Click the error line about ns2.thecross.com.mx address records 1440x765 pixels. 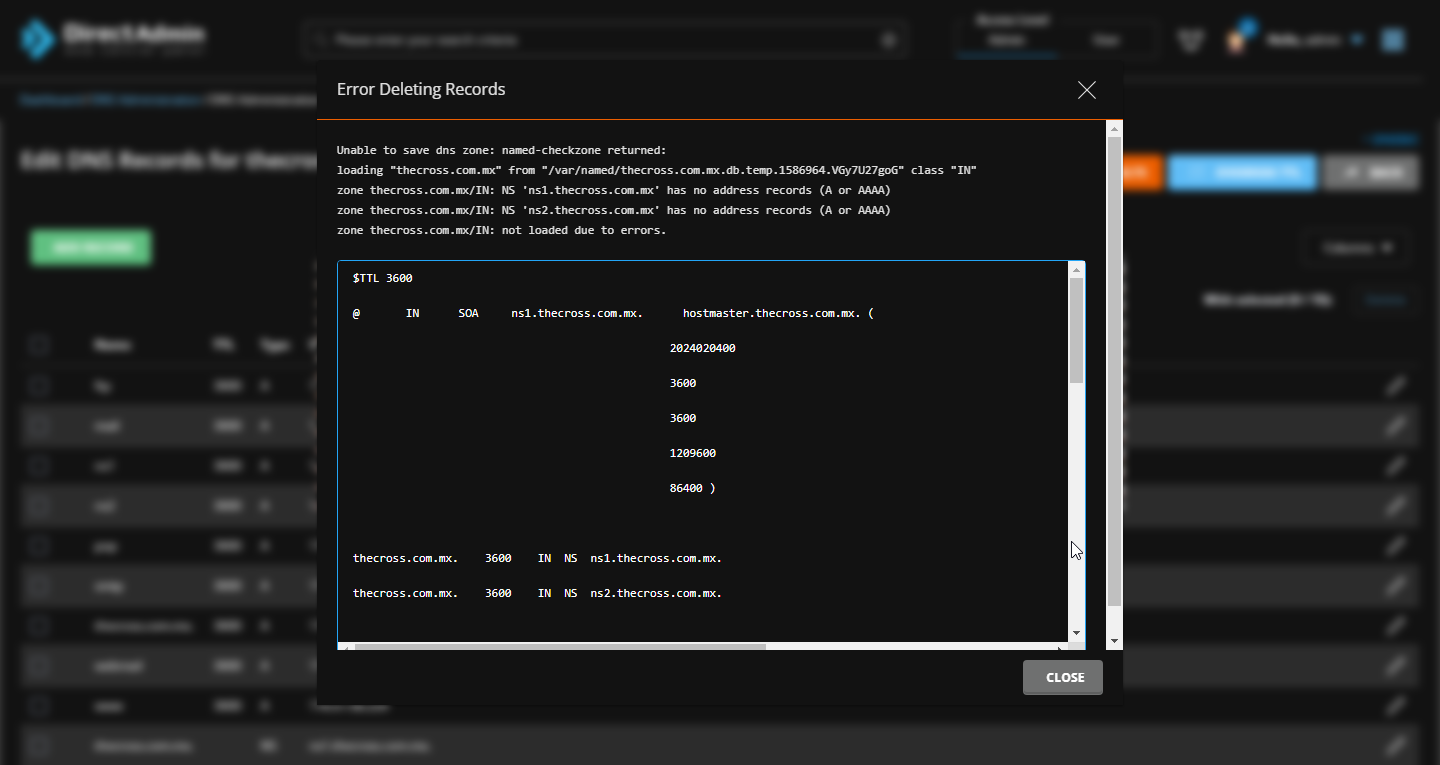pos(614,210)
